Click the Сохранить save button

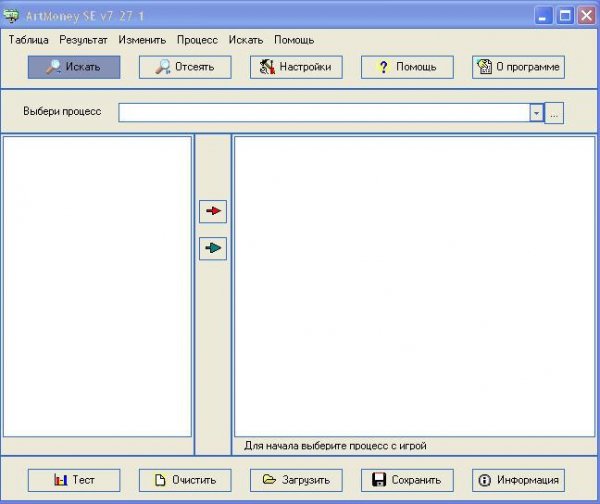[407, 480]
